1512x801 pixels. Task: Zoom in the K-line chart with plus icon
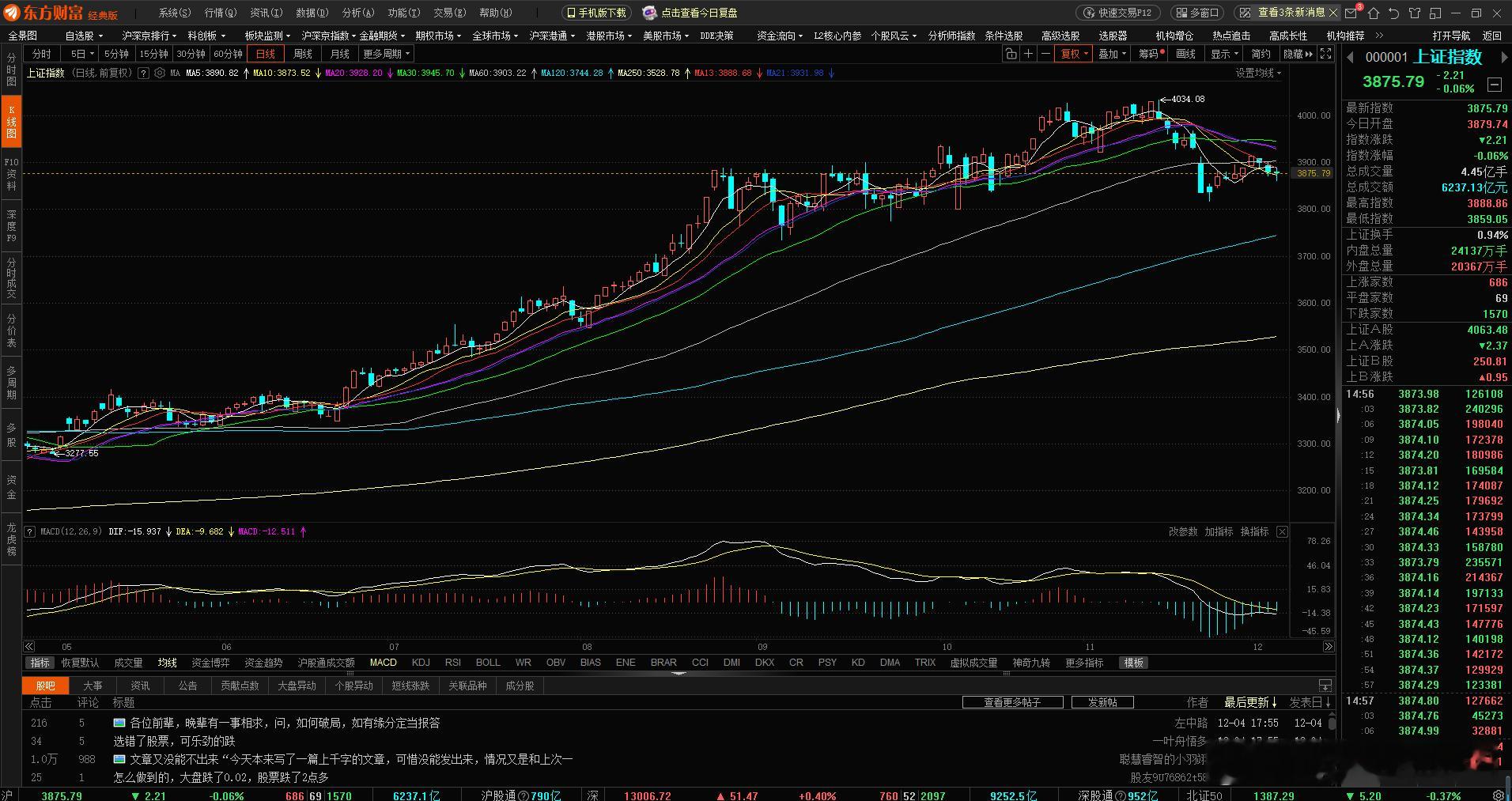1028,54
